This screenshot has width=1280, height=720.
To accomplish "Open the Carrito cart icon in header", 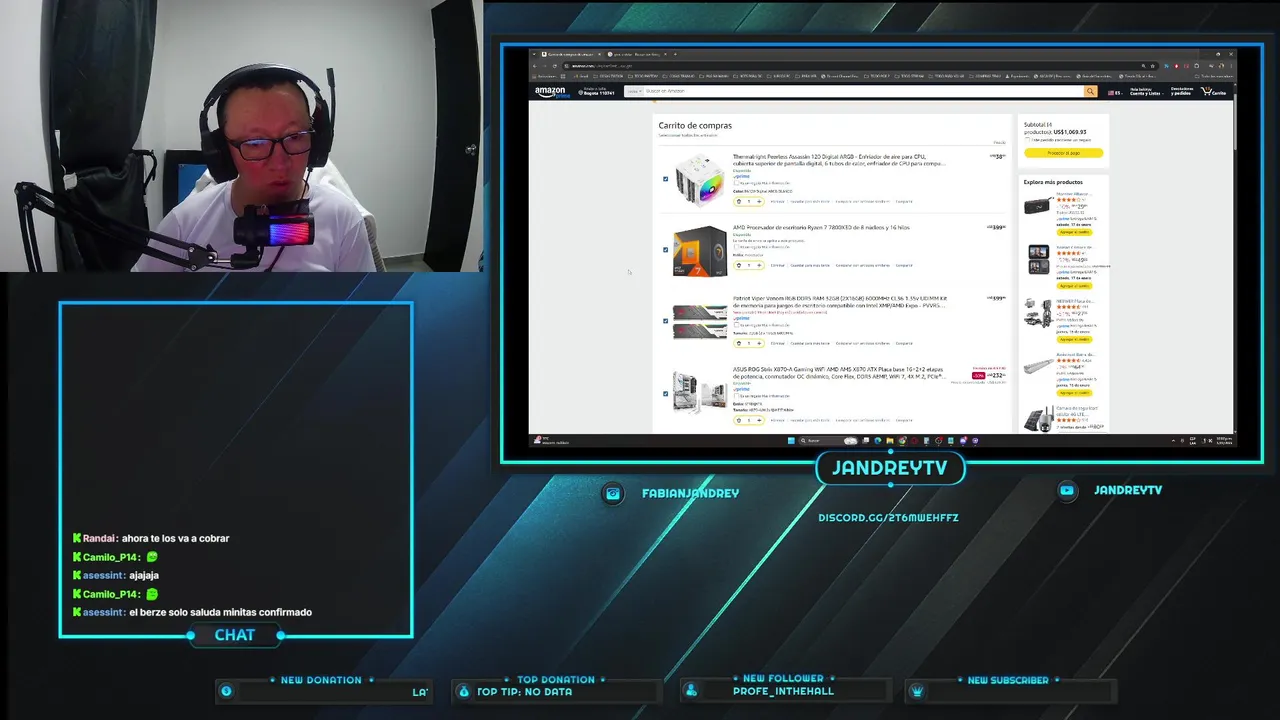I will tap(1213, 91).
